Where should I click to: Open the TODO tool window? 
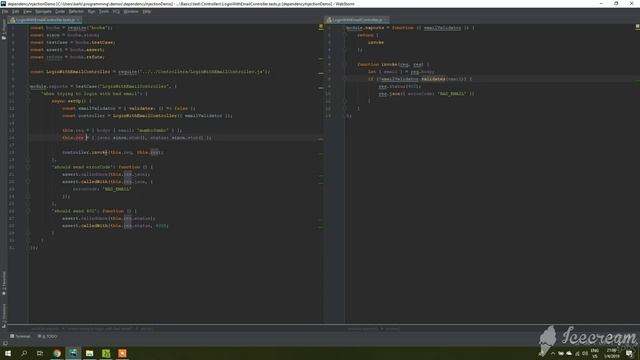coord(47,336)
